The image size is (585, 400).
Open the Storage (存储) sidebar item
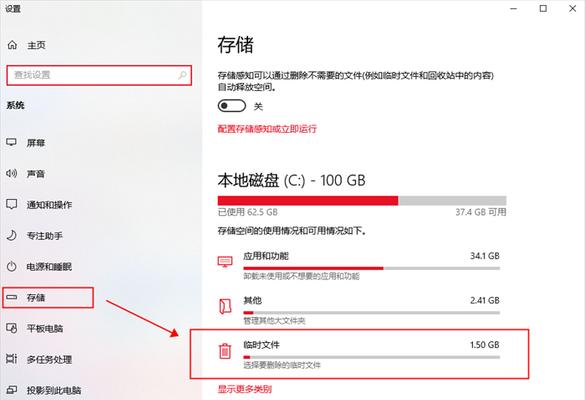(48, 297)
